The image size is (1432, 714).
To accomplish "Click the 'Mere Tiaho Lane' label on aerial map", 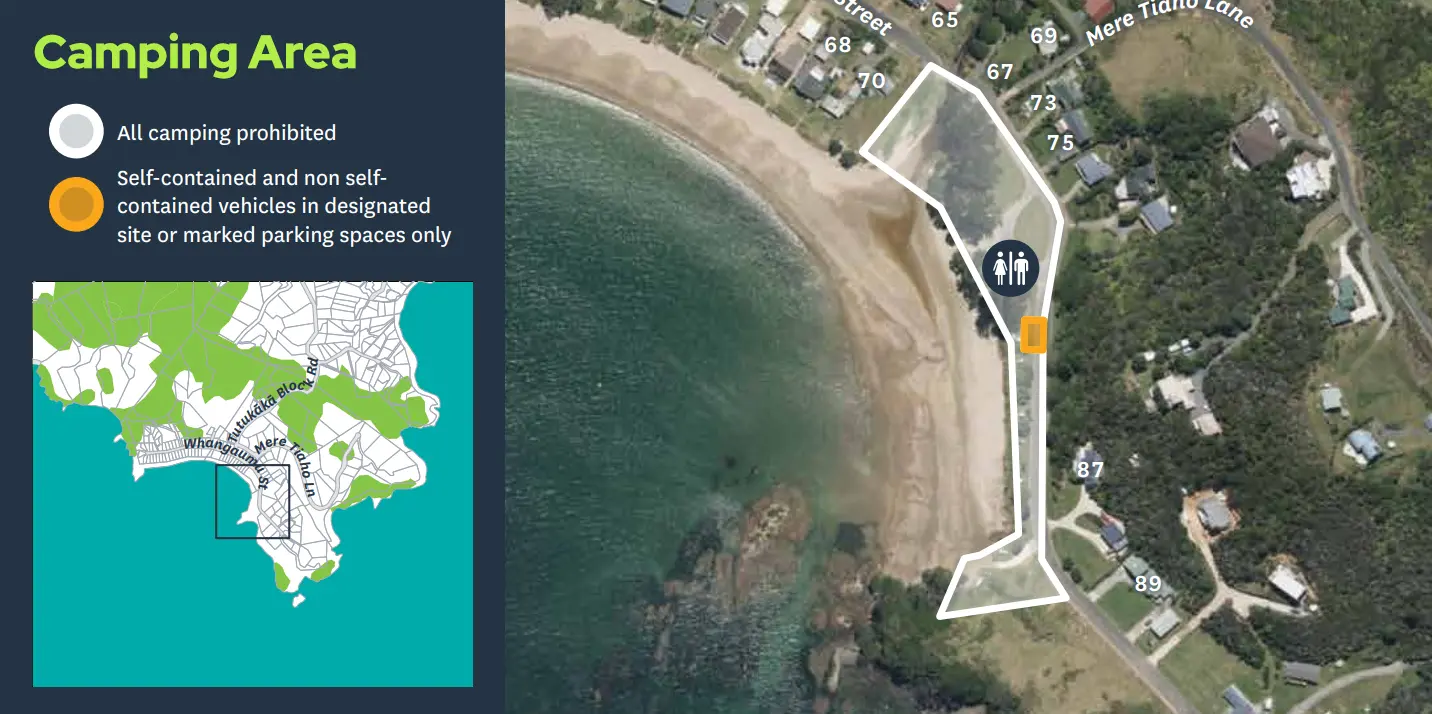I will (x=1168, y=19).
